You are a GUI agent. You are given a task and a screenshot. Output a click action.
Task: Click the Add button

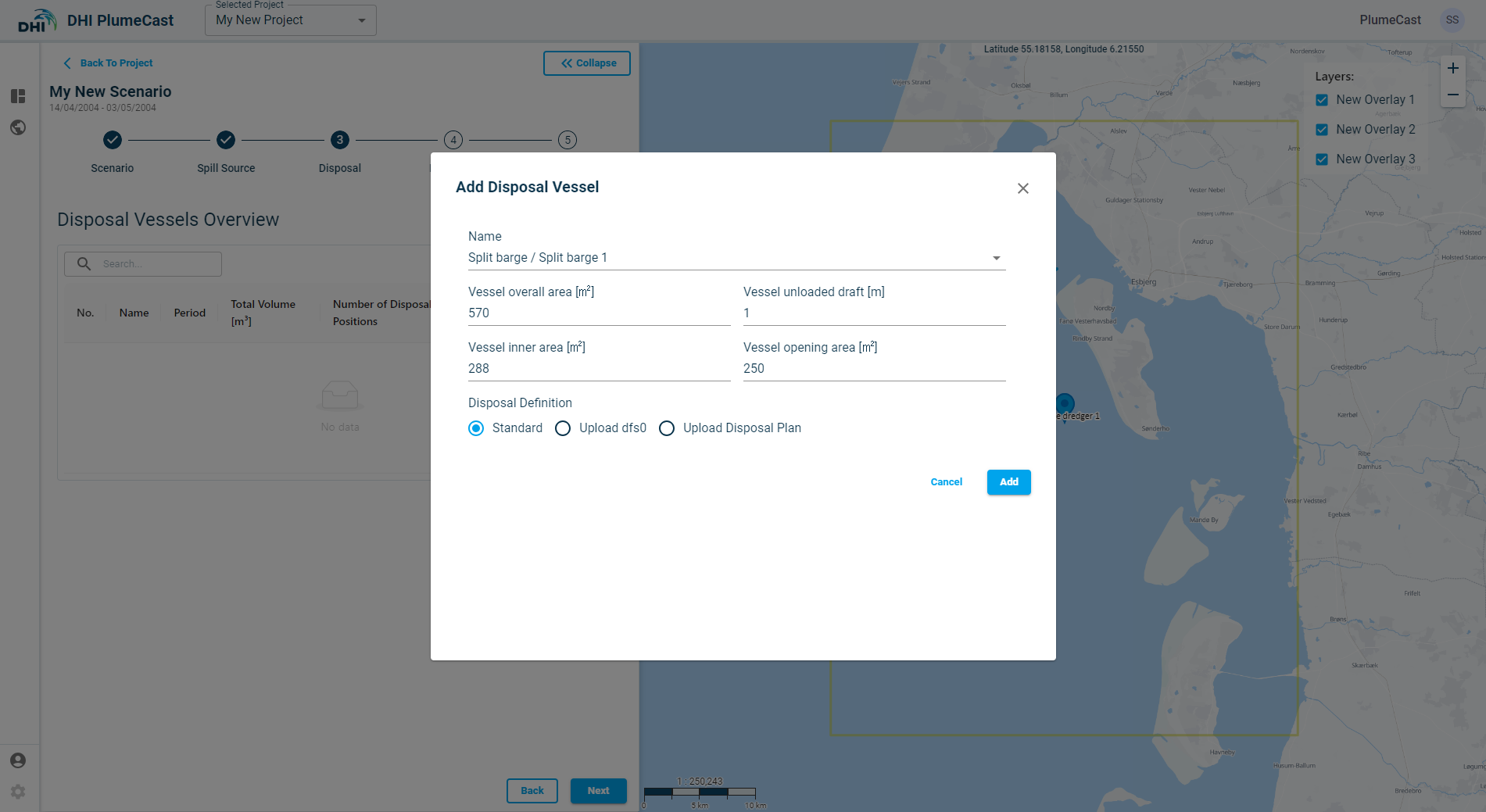[x=1008, y=482]
